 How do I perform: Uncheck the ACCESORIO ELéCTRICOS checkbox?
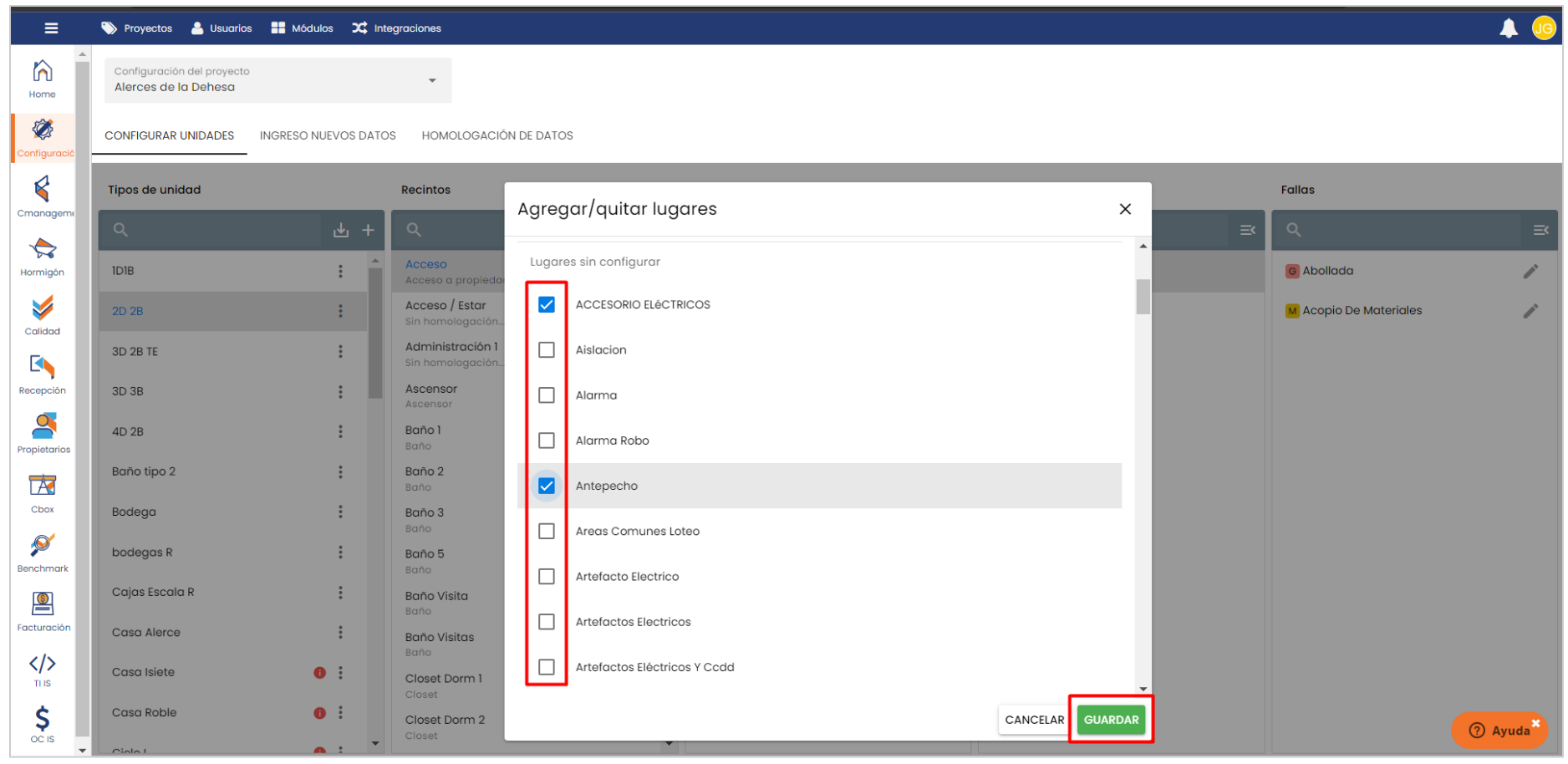[547, 305]
